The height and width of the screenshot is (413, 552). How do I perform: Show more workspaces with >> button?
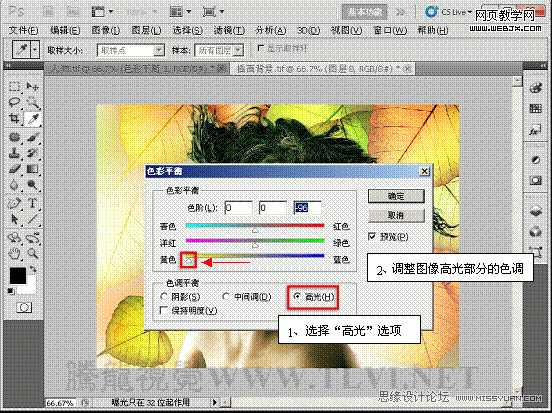pyautogui.click(x=401, y=12)
